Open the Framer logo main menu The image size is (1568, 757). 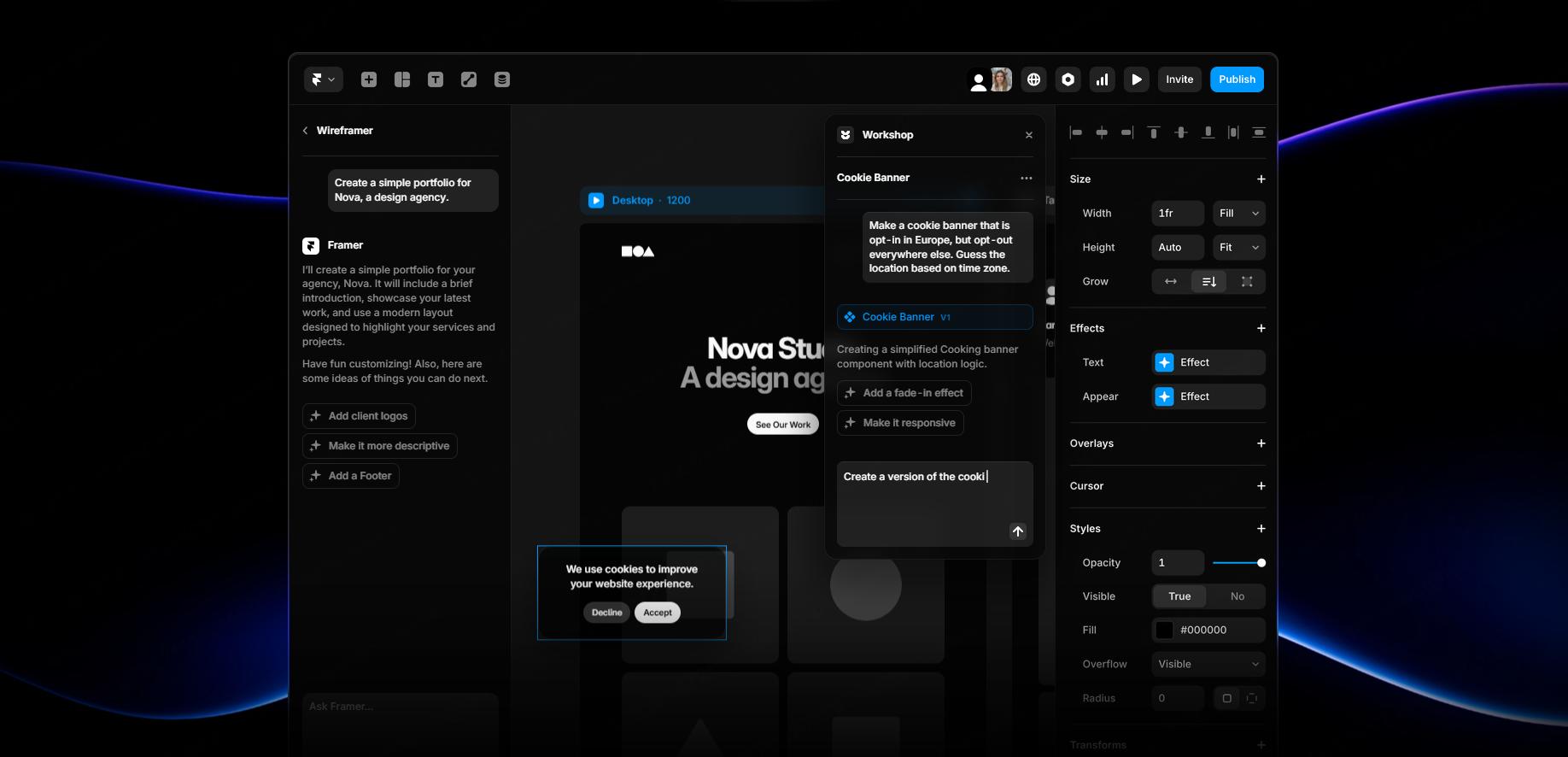[x=324, y=79]
